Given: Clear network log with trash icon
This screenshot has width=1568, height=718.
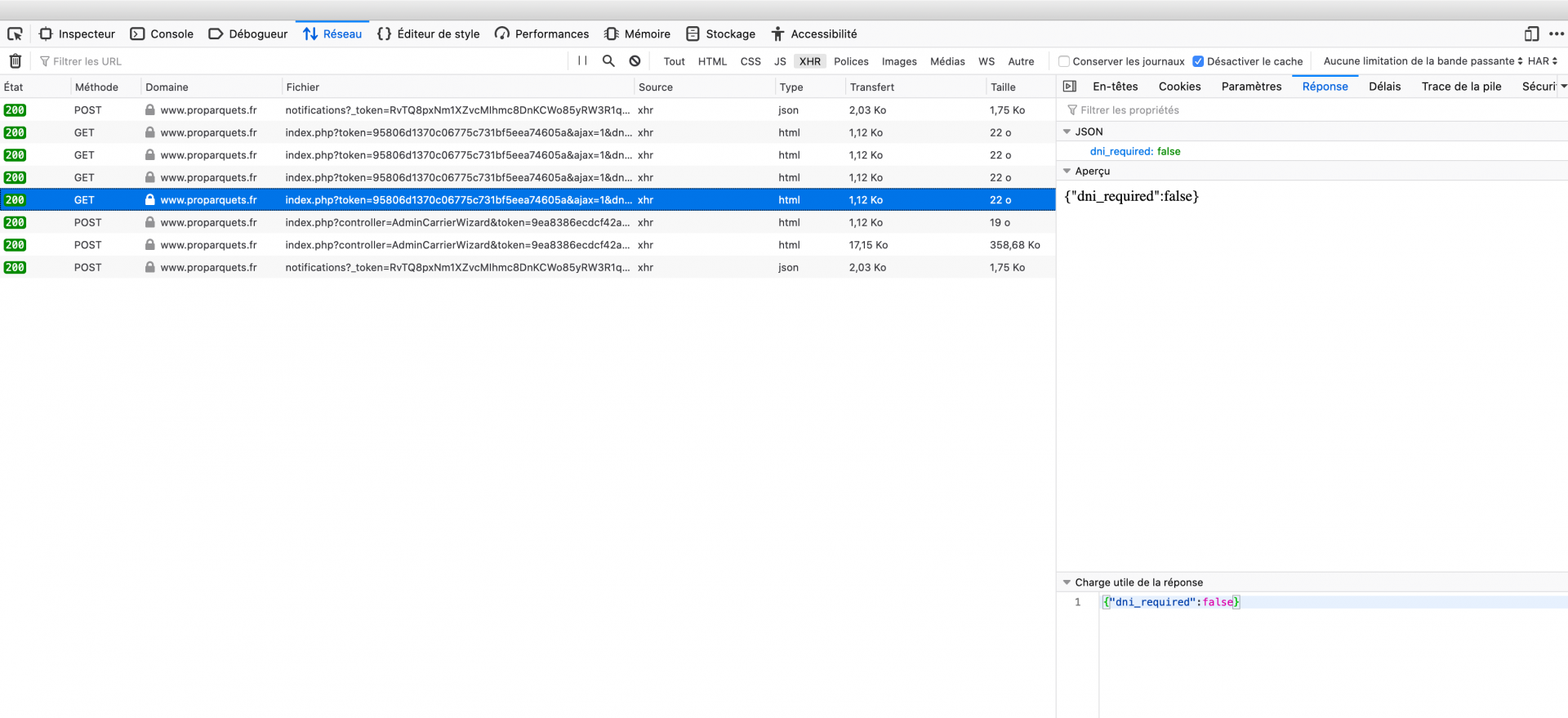Looking at the screenshot, I should tap(15, 61).
